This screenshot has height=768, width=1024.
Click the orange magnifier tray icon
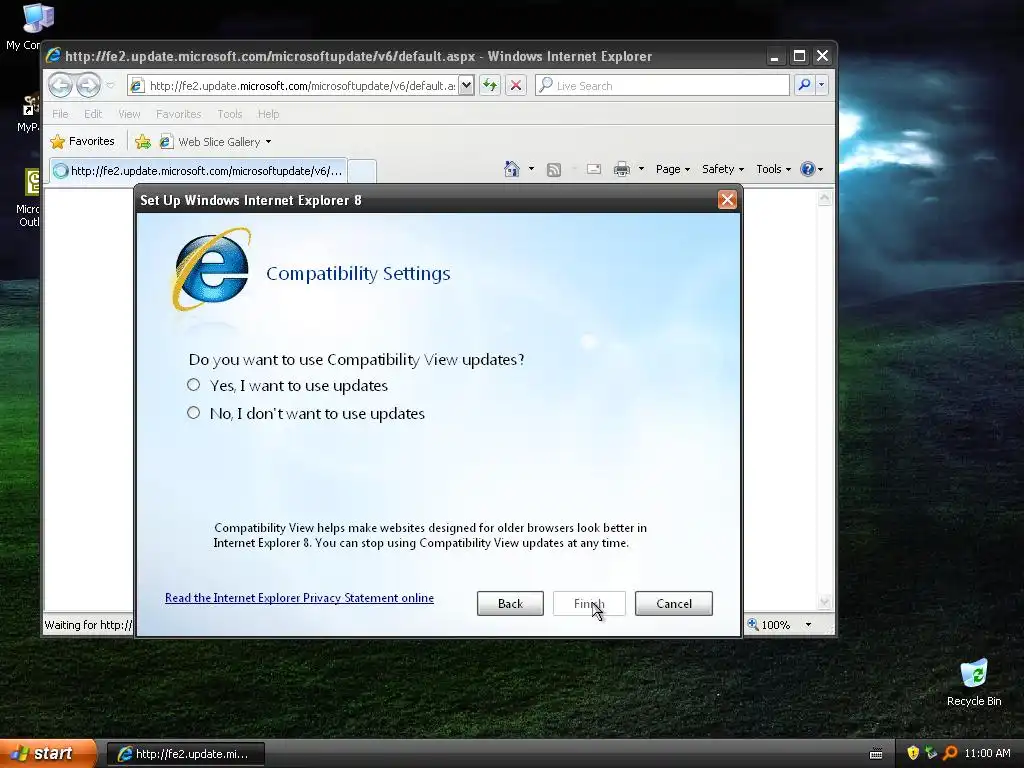tap(950, 753)
